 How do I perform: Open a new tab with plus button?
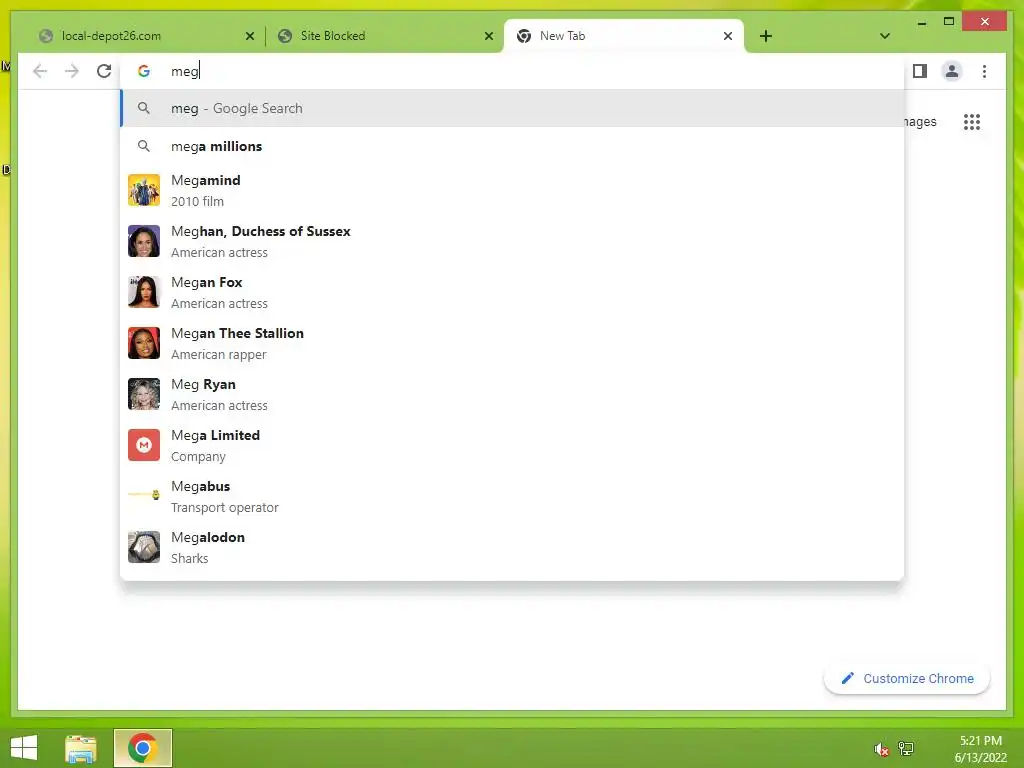[765, 36]
